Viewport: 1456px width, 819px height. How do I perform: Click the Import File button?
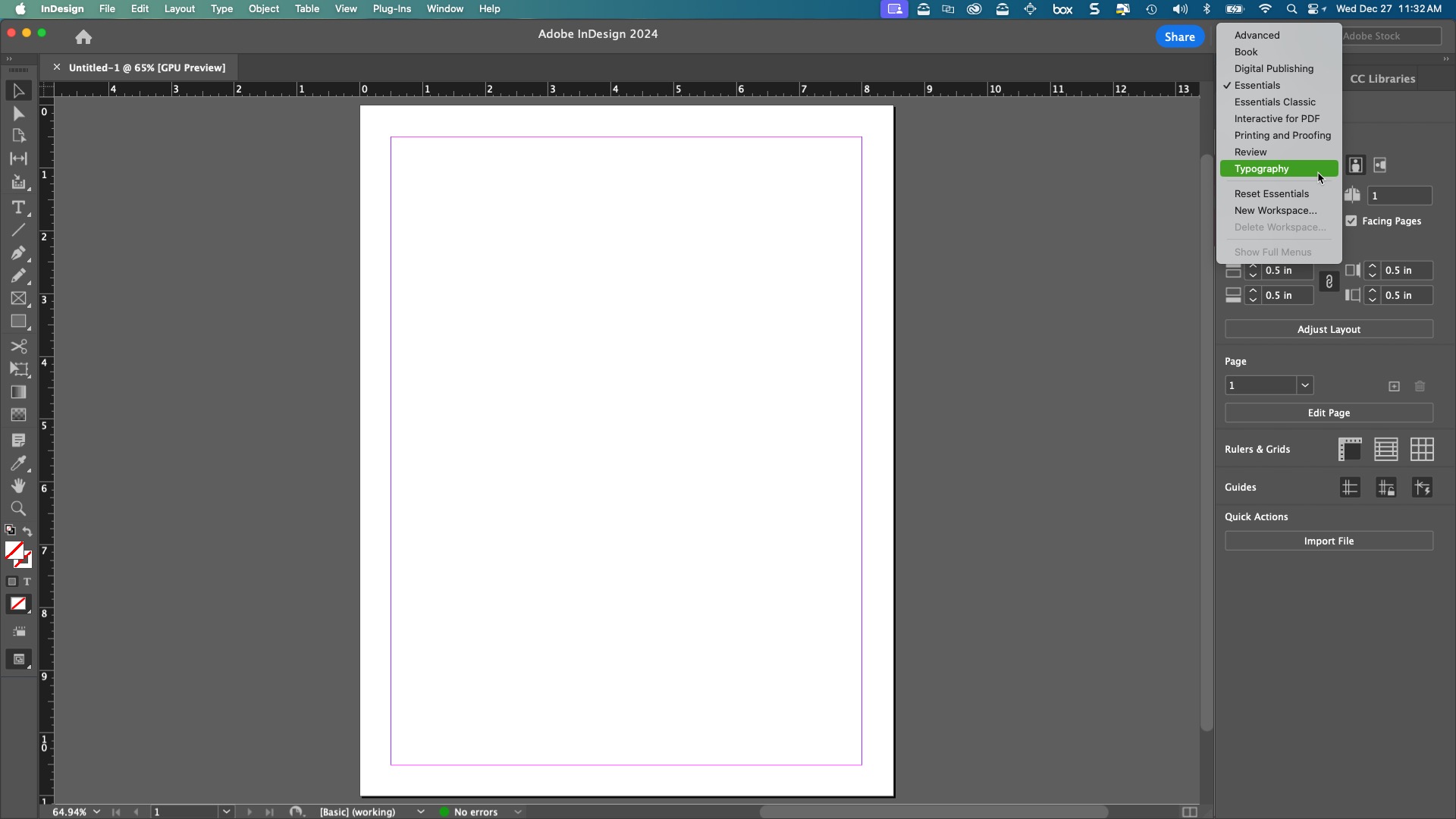pyautogui.click(x=1329, y=541)
